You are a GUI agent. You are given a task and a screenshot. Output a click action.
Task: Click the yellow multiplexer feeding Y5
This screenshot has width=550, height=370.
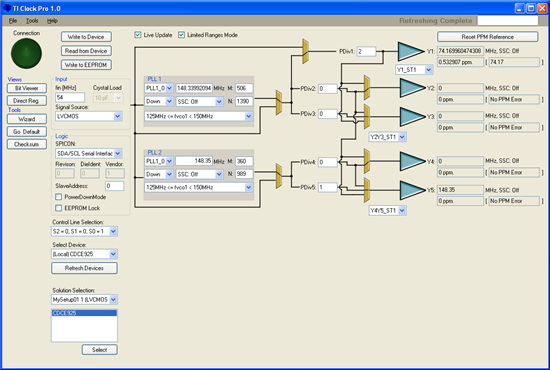point(367,190)
